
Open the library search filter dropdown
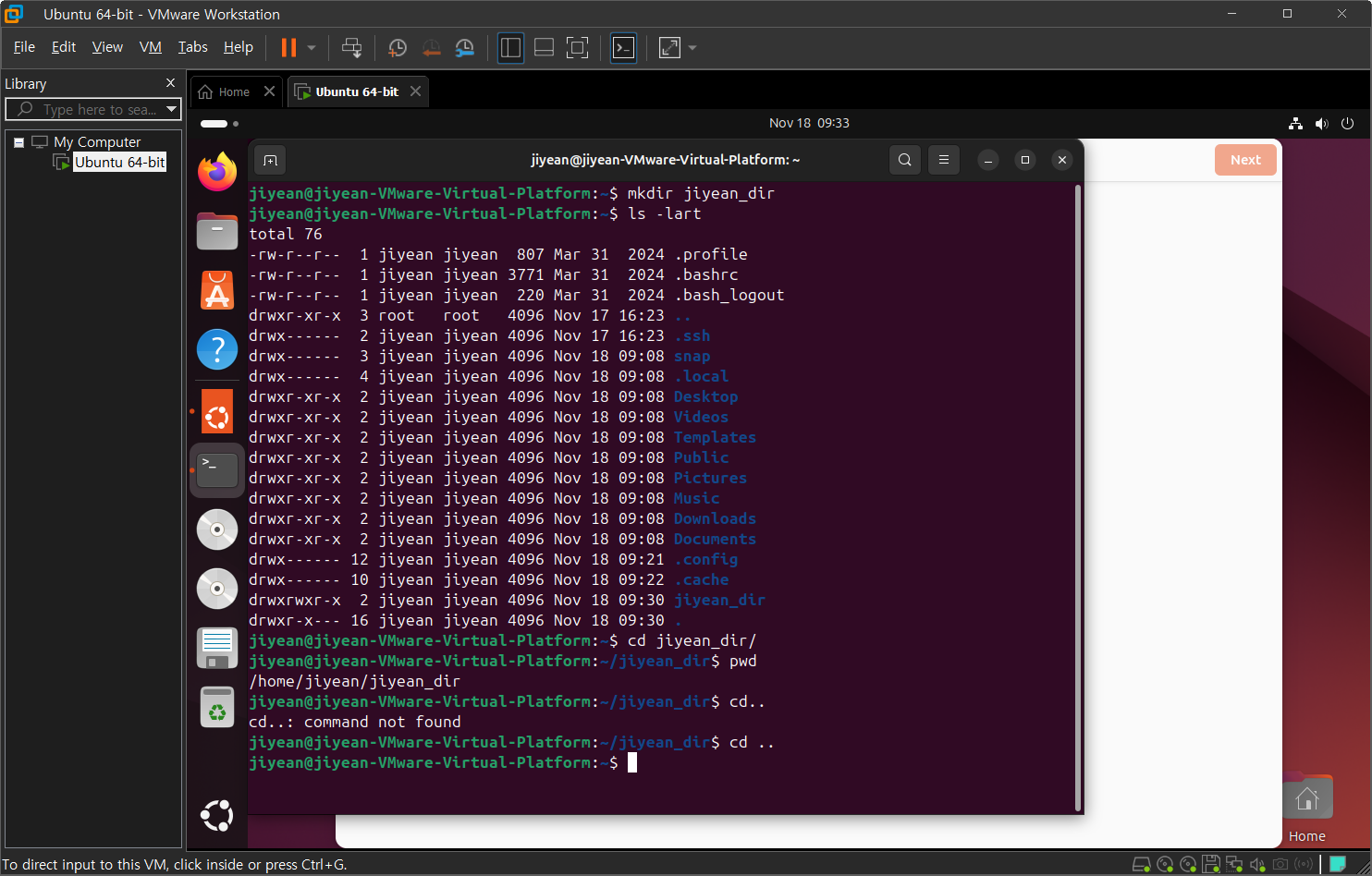pyautogui.click(x=172, y=109)
